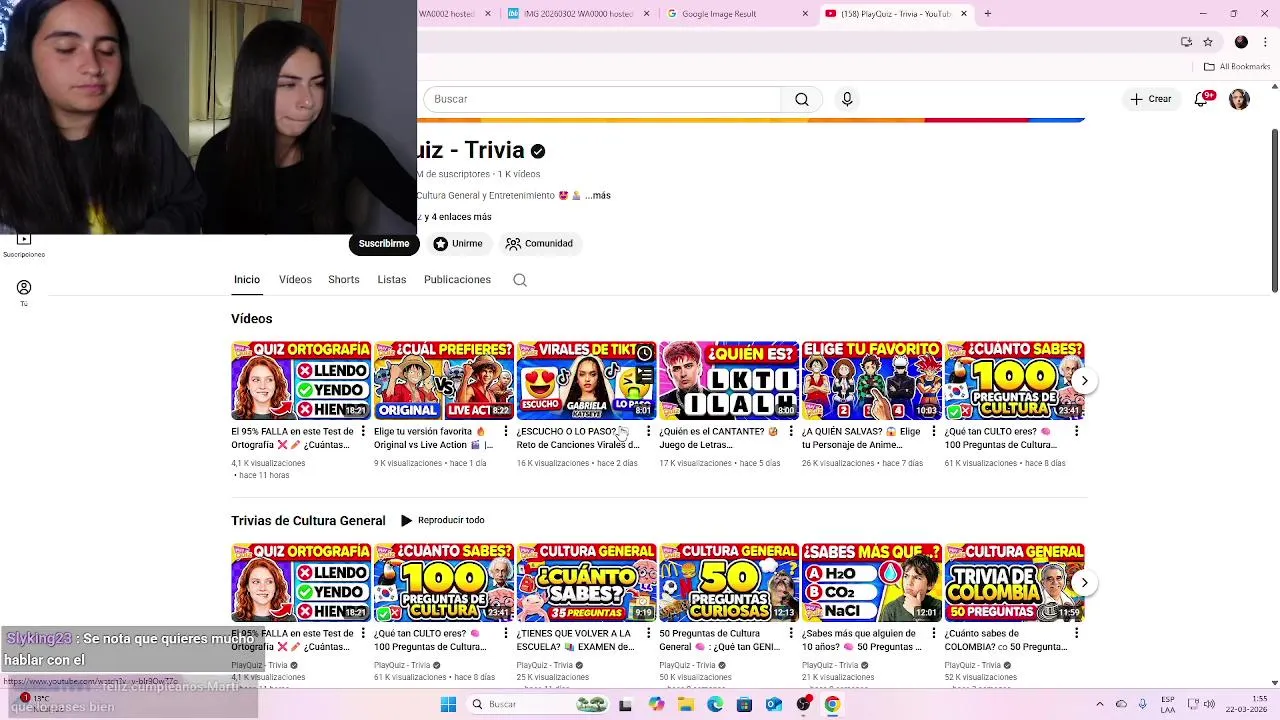Switch to the Listas channel tab
This screenshot has width=1280, height=720.
coord(391,279)
